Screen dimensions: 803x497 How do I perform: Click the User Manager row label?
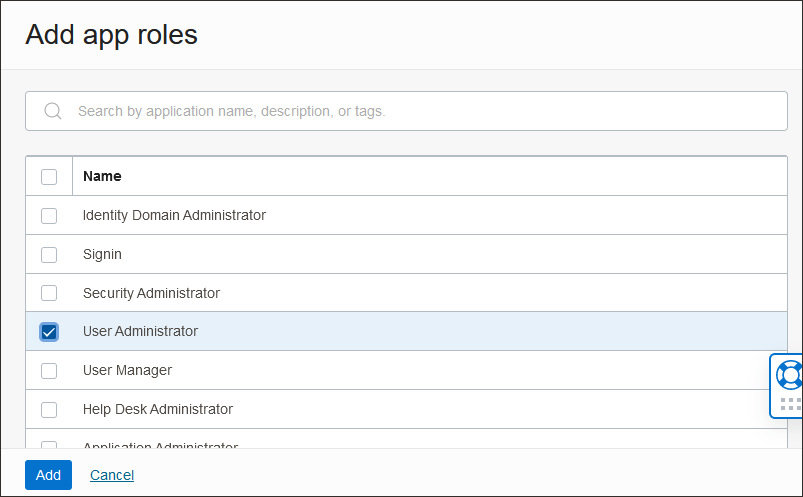point(127,370)
